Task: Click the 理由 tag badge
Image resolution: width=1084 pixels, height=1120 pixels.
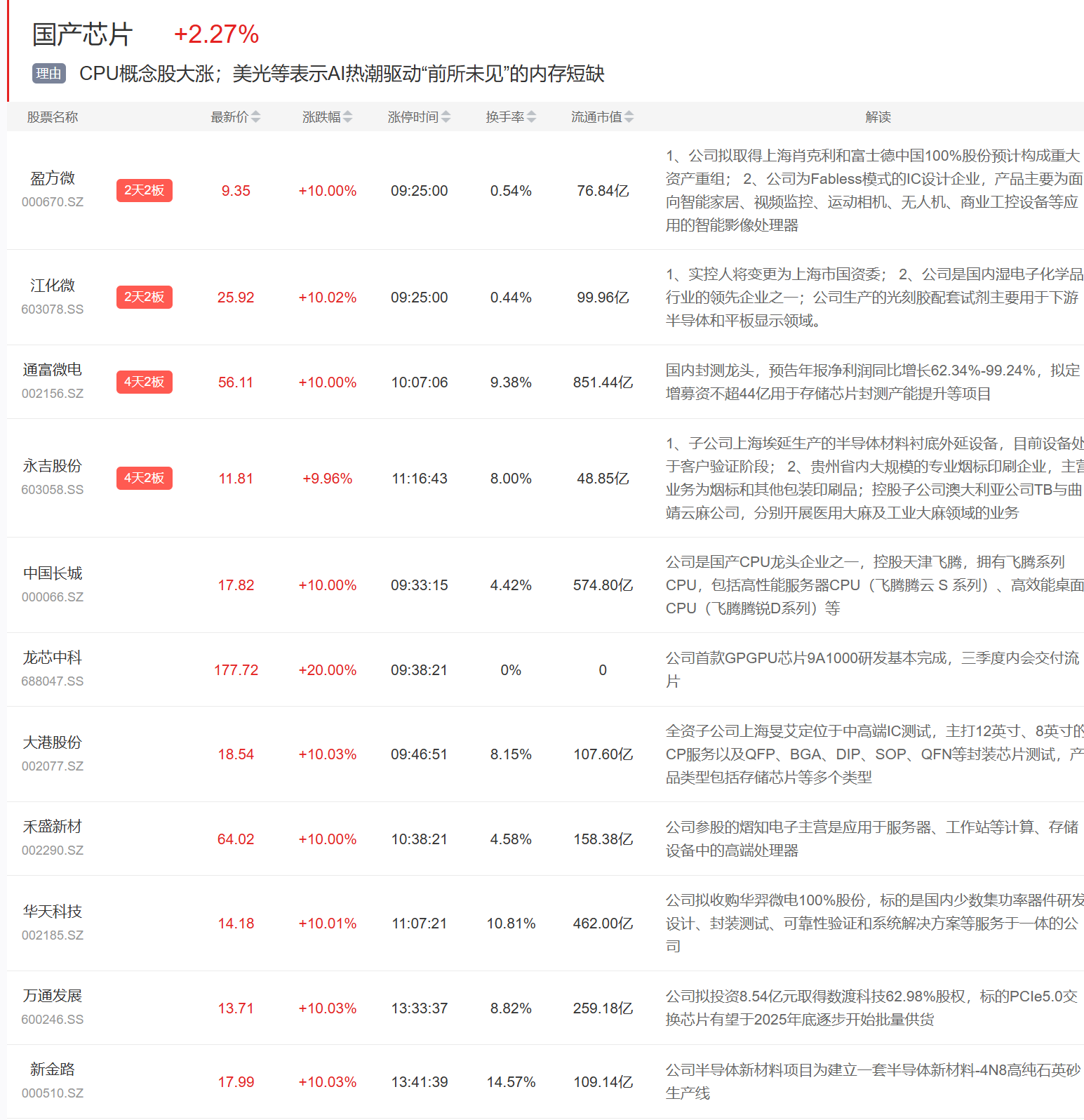Action: pos(48,74)
